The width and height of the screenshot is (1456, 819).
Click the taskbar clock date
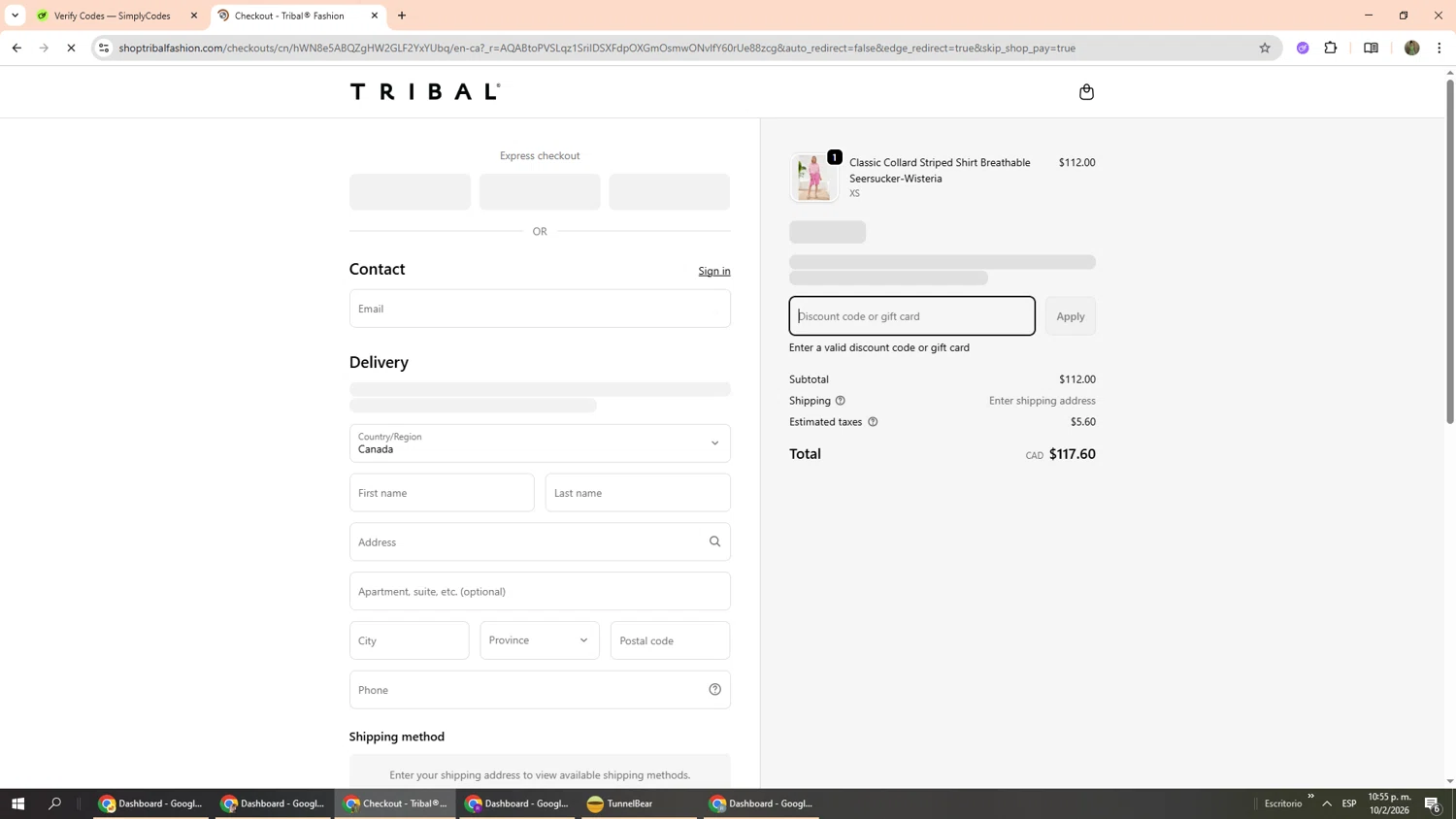point(1390,803)
